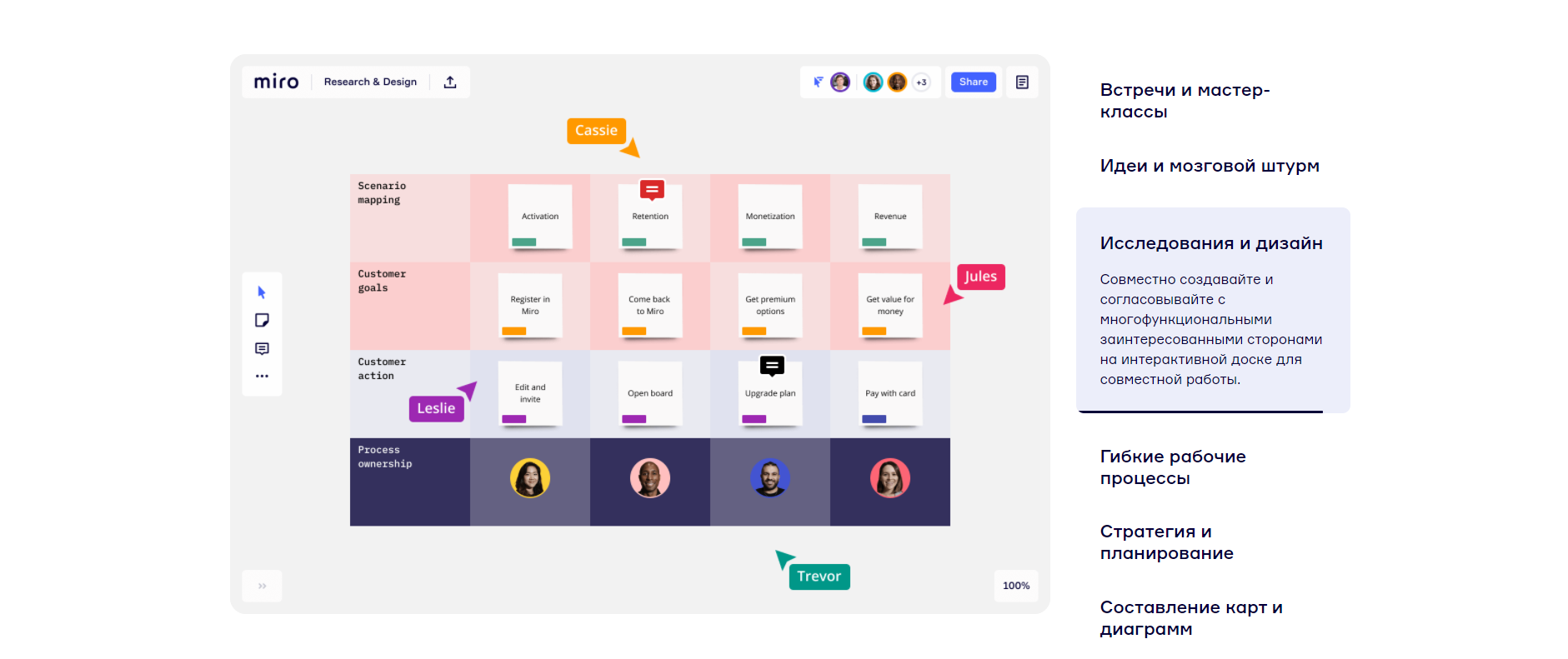Select the Monetization sticky note
This screenshot has height=659, width=1568.
[770, 217]
